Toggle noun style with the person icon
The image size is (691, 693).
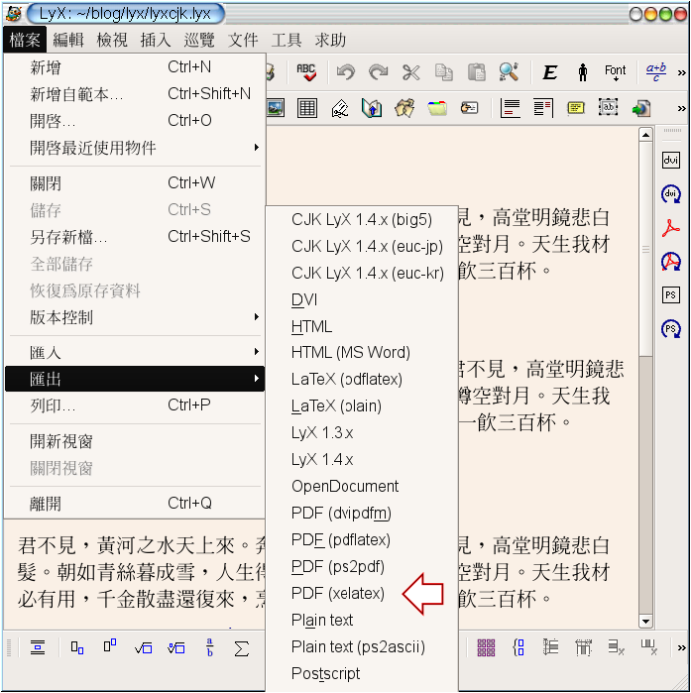pyautogui.click(x=582, y=72)
